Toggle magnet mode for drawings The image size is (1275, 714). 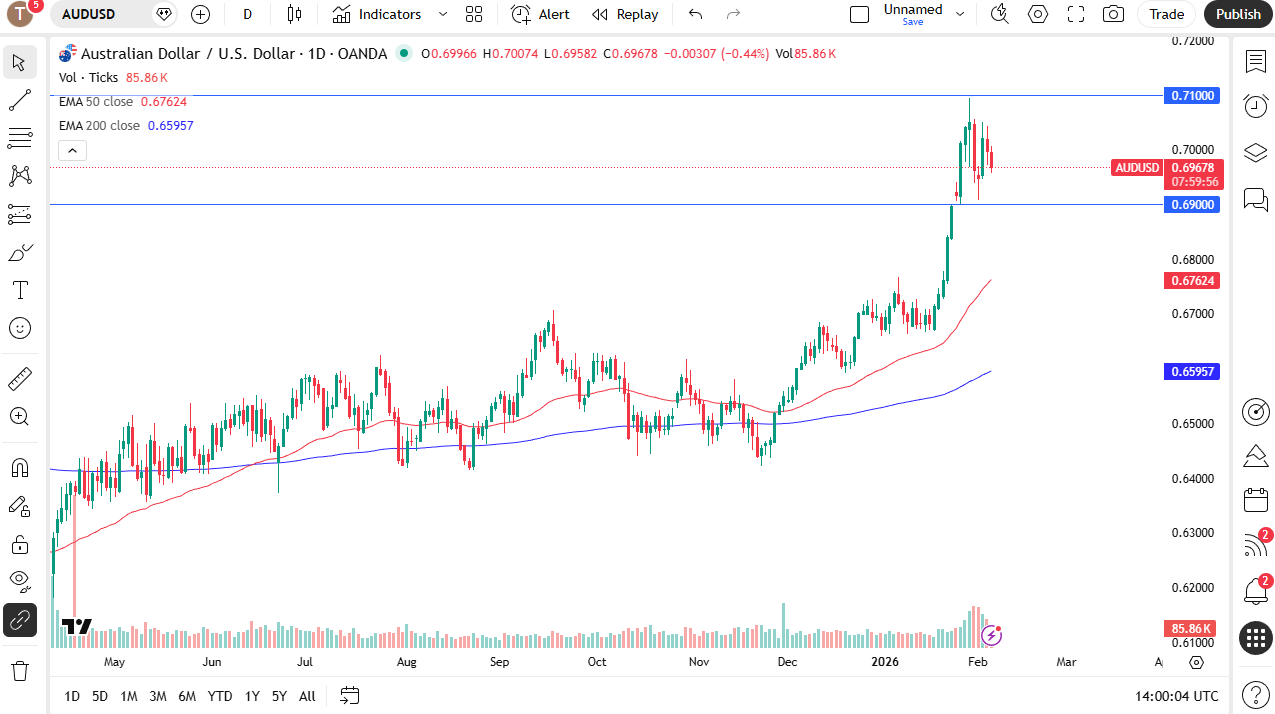point(19,468)
